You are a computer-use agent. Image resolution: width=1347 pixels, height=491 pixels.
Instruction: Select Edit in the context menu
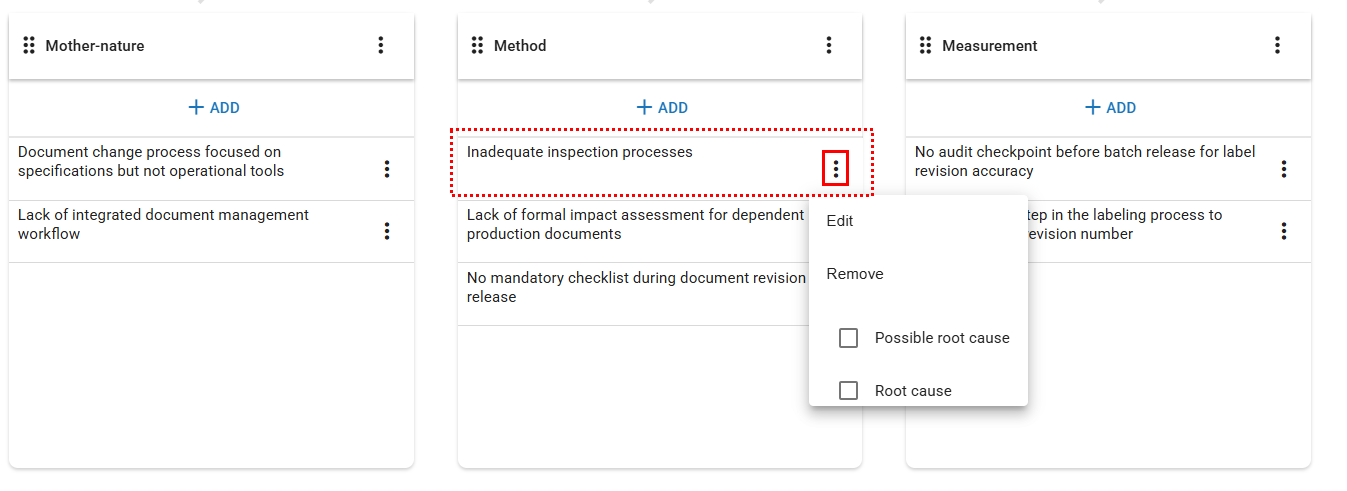(840, 221)
